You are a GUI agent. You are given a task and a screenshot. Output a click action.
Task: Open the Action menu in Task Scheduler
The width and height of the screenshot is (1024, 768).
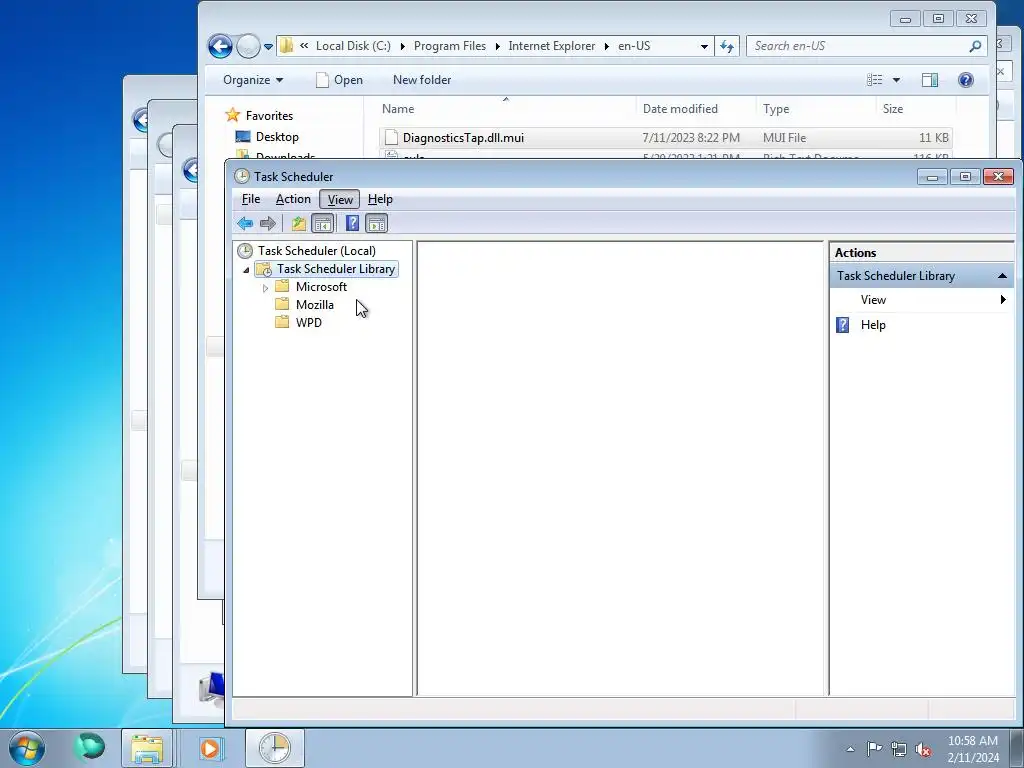pyautogui.click(x=293, y=199)
